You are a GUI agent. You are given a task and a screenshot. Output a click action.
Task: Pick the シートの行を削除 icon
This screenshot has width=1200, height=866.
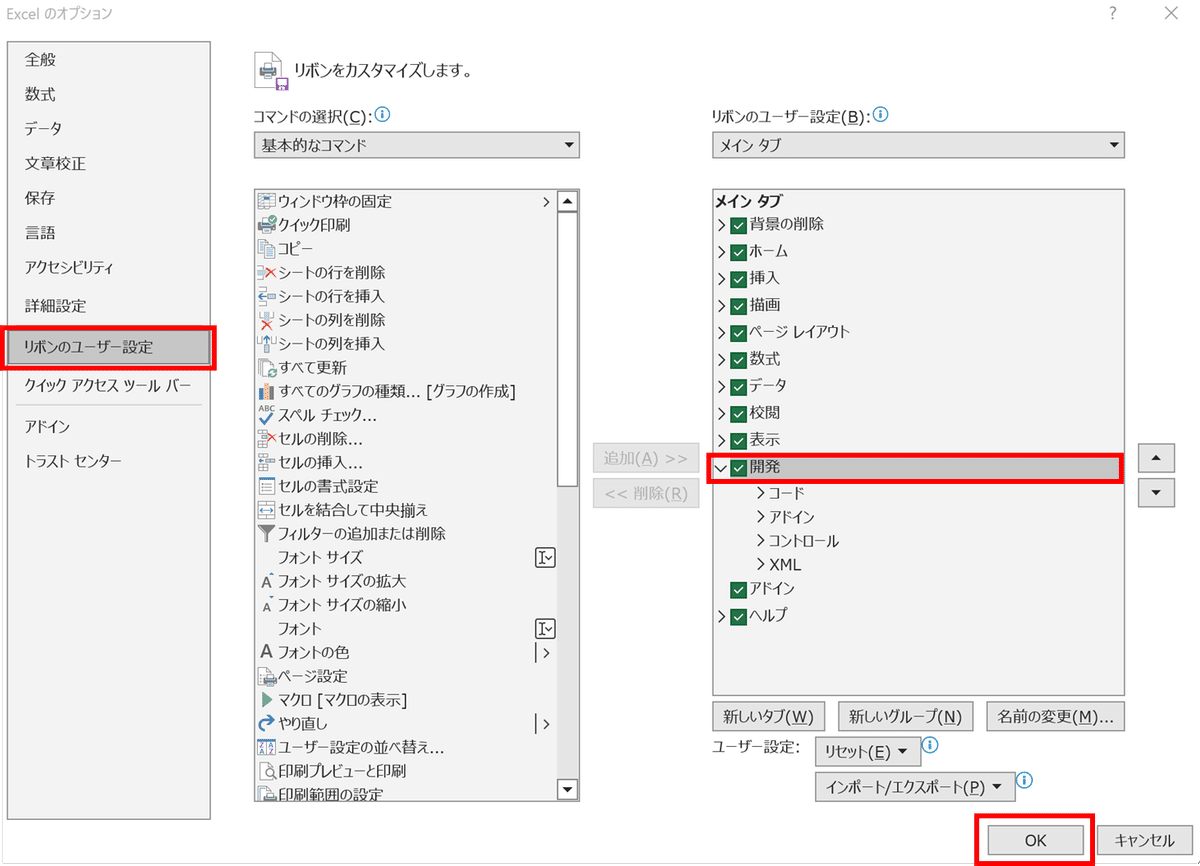(x=266, y=273)
